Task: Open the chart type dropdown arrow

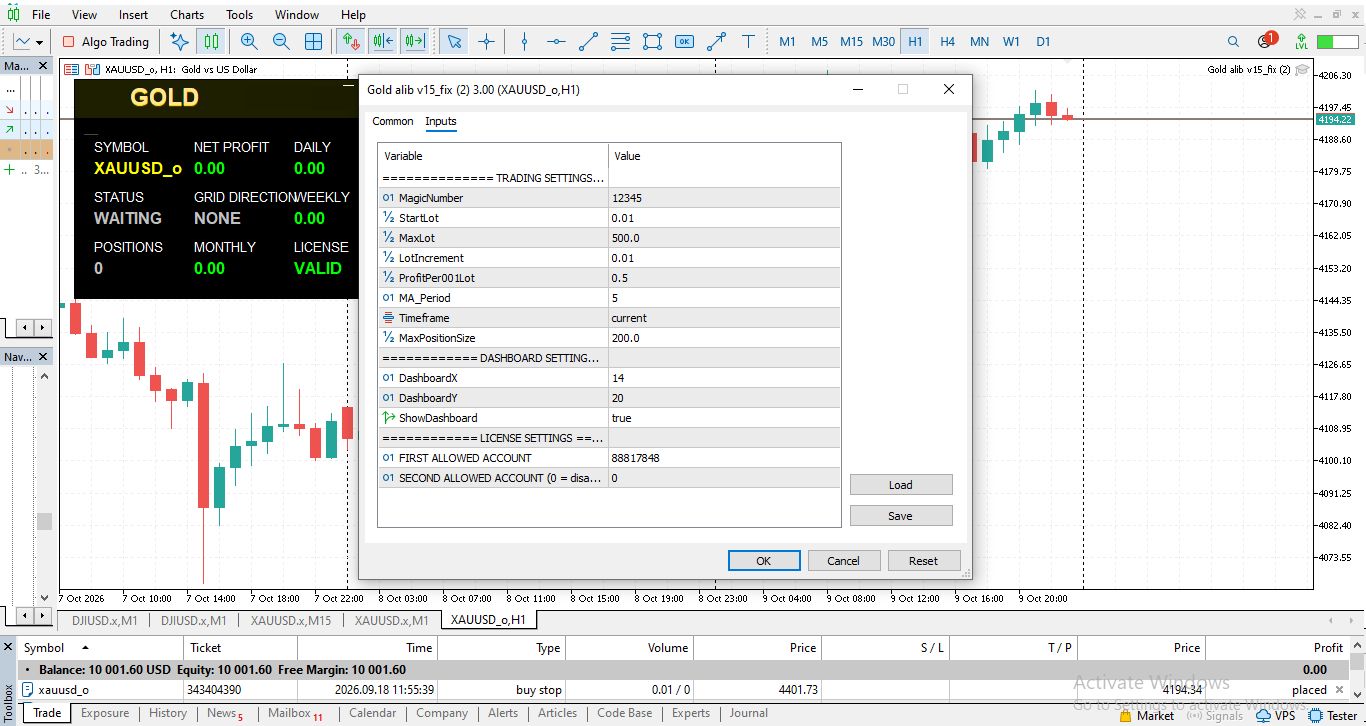Action: click(40, 42)
